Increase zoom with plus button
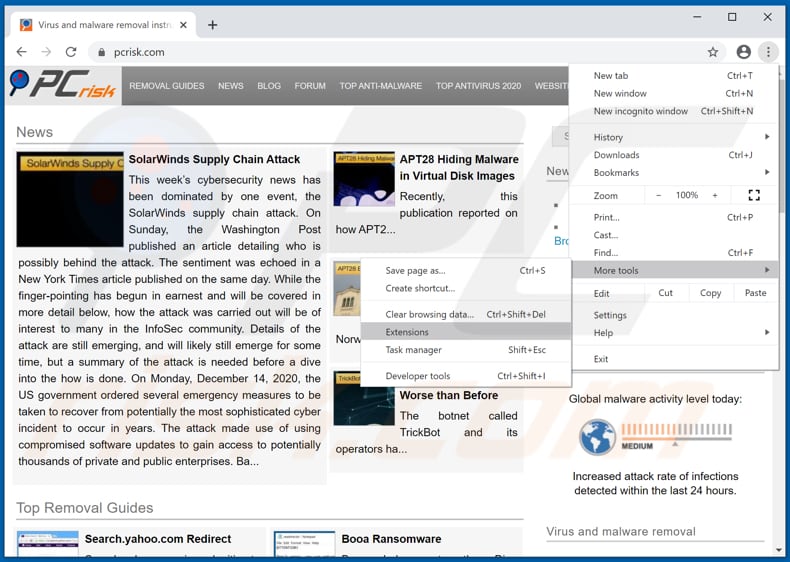Screen dimensions: 790x562 click(715, 195)
